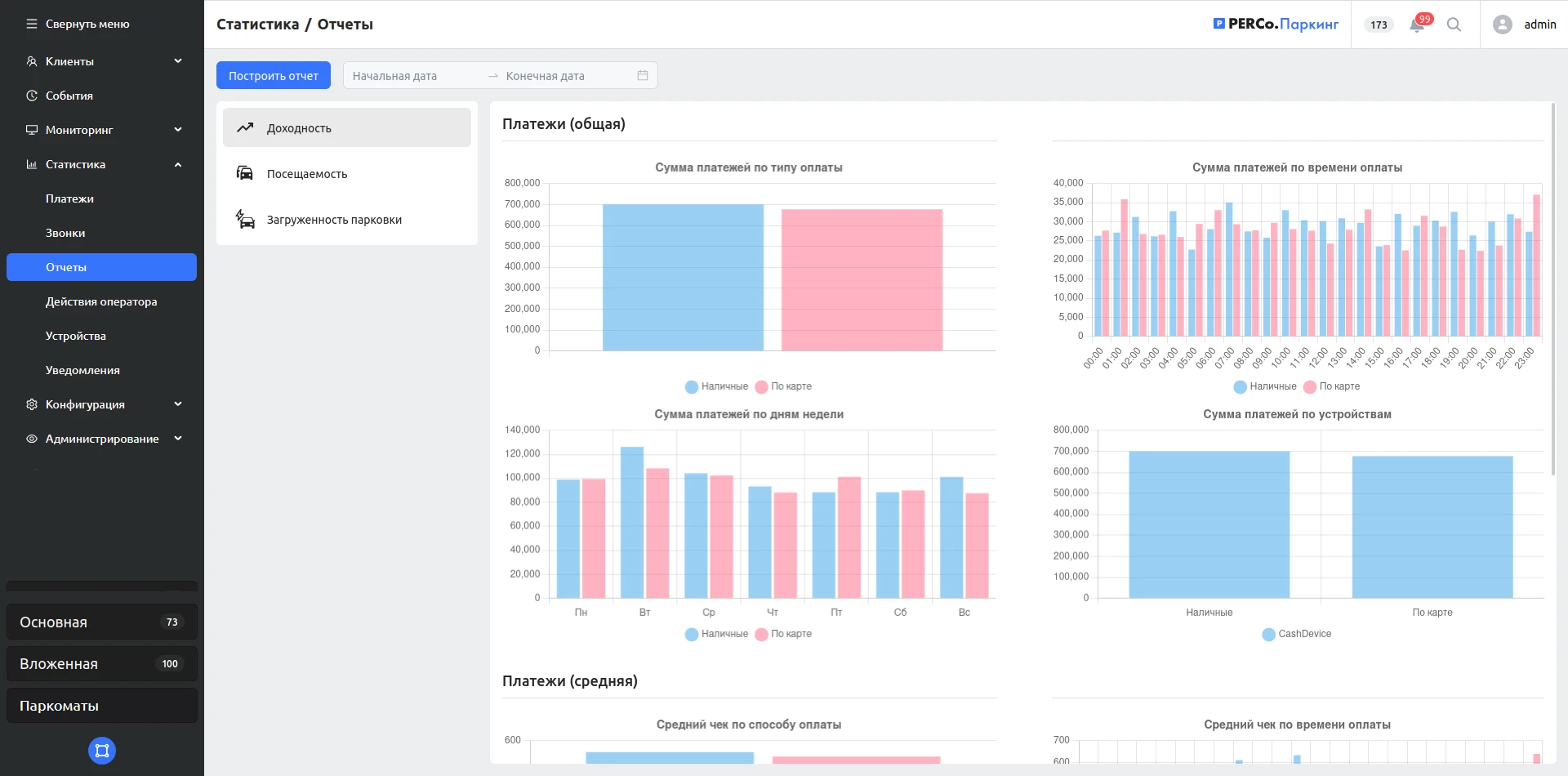1568x776 pixels.
Task: Open search via magnifier icon
Action: [1454, 25]
